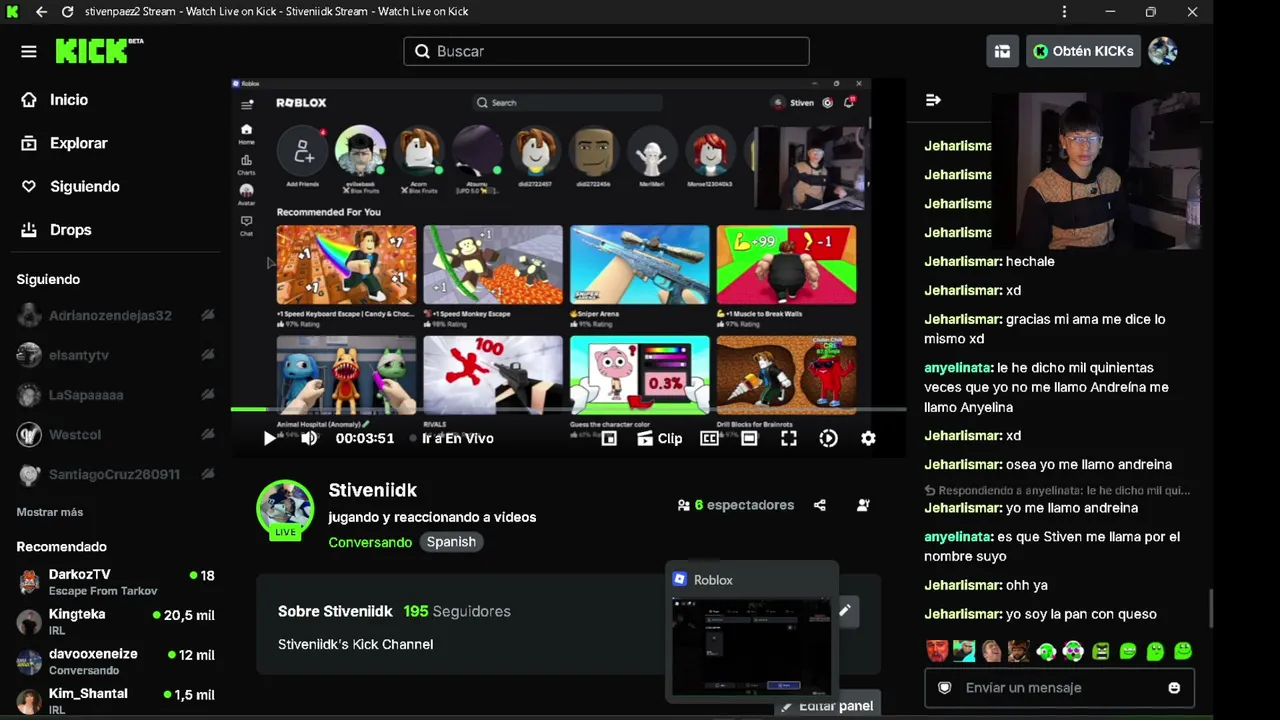Seek on the video progress bar
The image size is (1280, 720).
pos(568,409)
